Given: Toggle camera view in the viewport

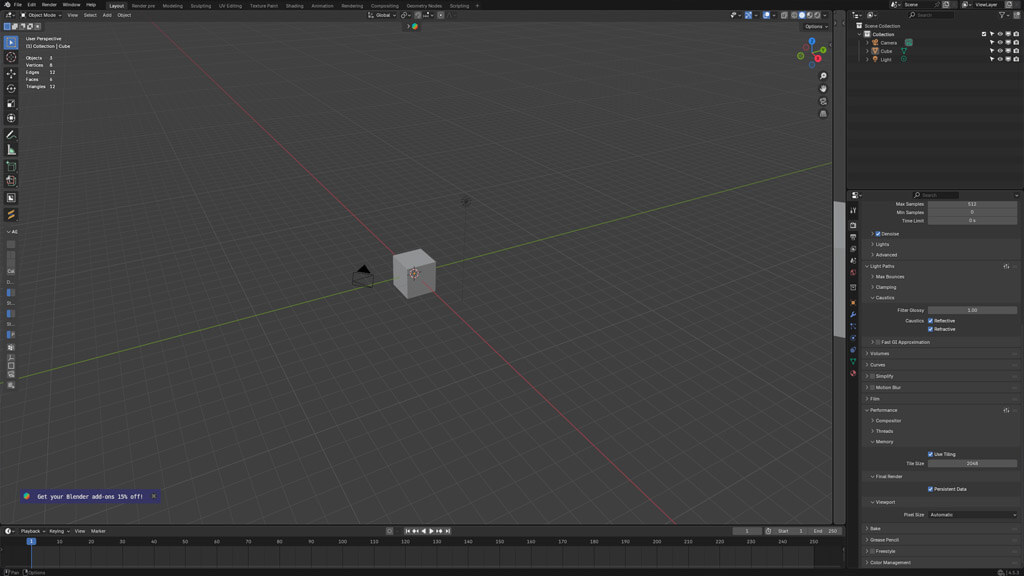Looking at the screenshot, I should [x=823, y=101].
